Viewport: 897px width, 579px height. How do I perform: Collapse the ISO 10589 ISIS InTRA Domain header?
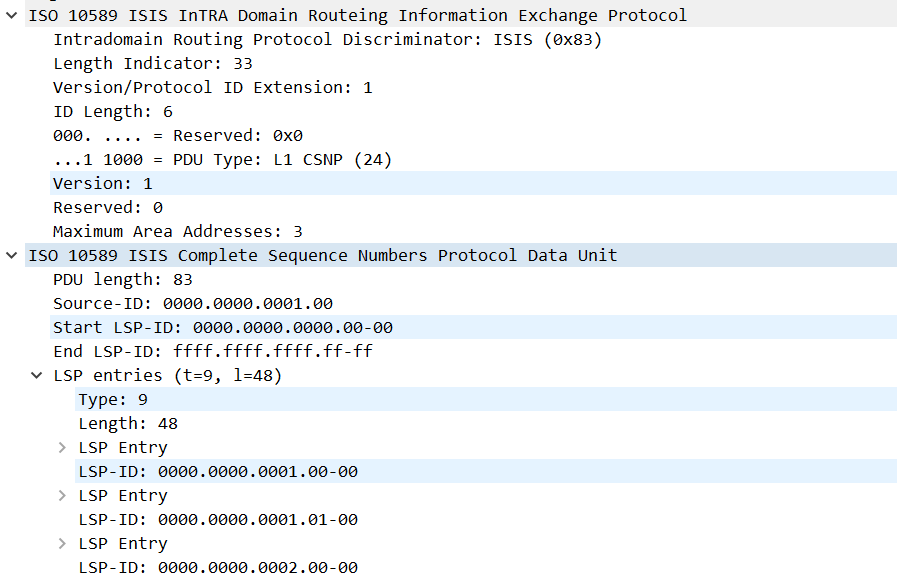[11, 15]
